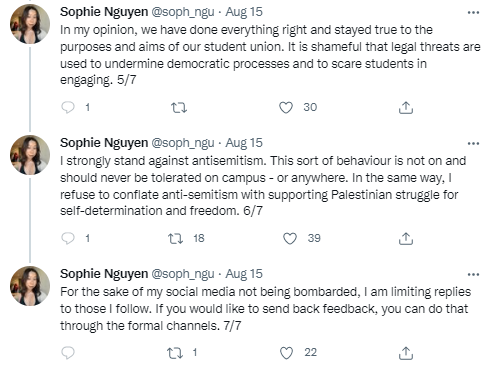Reply to the 5/7 tweet
This screenshot has width=491, height=367.
click(68, 107)
